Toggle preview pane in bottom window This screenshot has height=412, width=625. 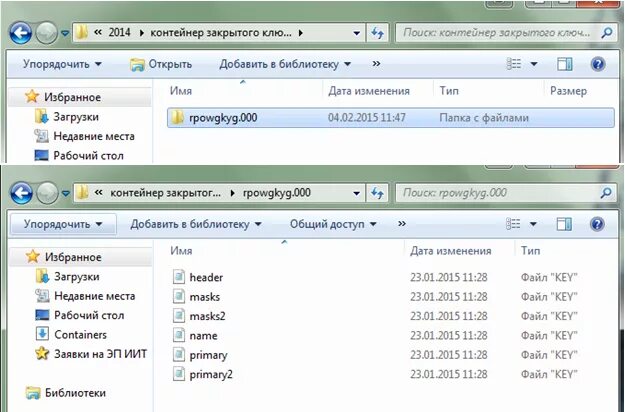click(564, 224)
